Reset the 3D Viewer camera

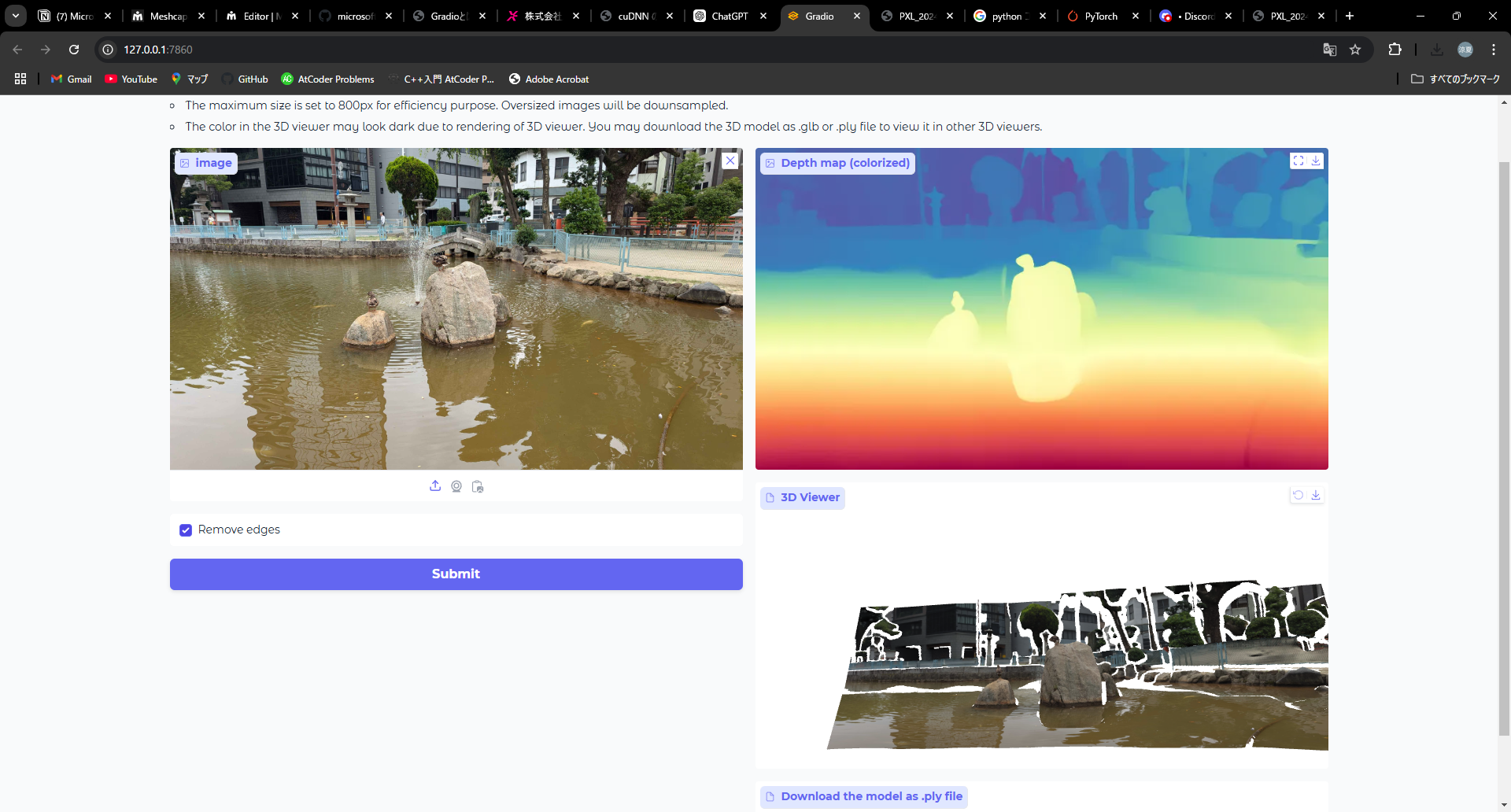point(1299,495)
